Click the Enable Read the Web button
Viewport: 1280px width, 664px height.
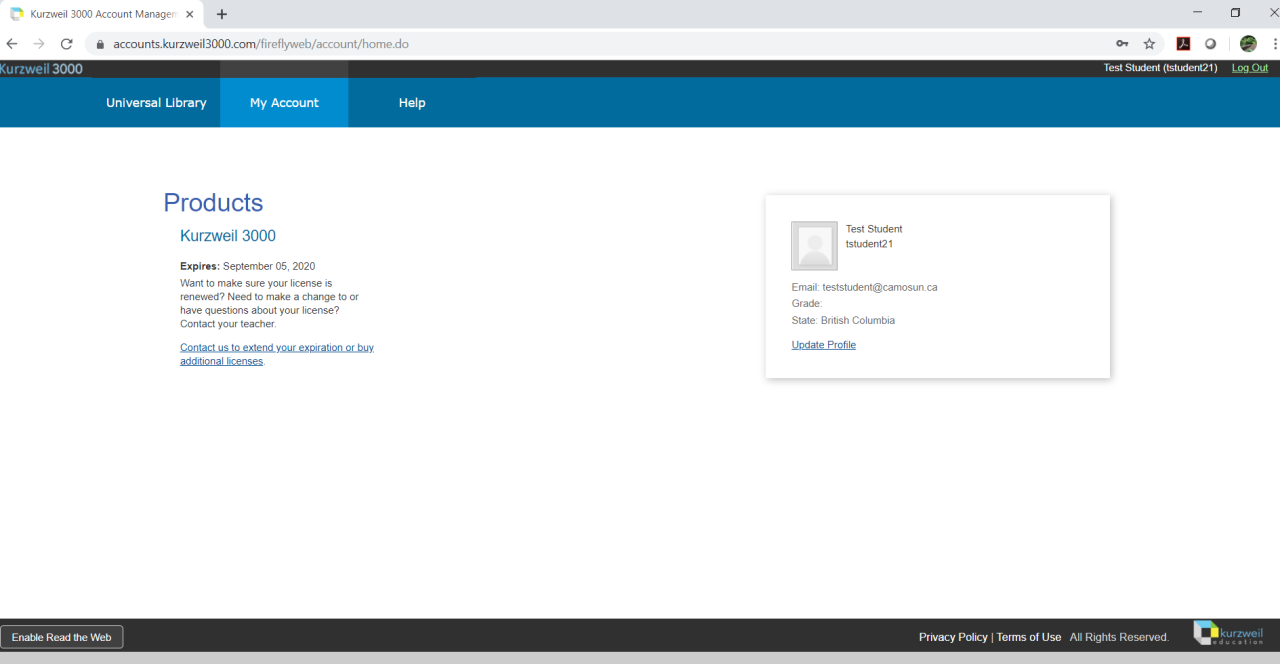tap(62, 637)
